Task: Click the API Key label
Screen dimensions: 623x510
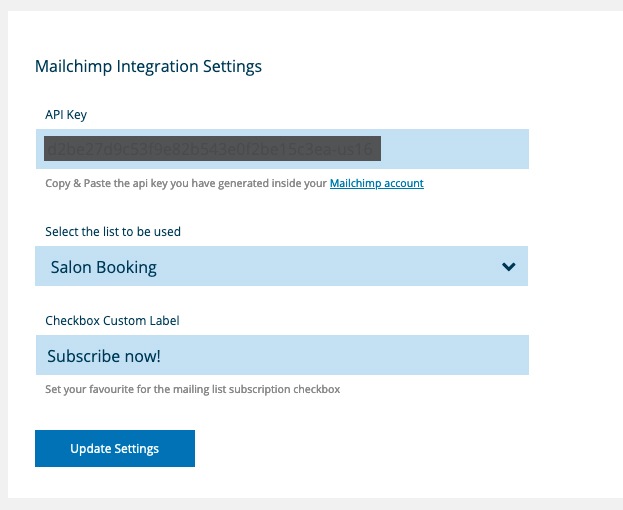Action: click(66, 115)
